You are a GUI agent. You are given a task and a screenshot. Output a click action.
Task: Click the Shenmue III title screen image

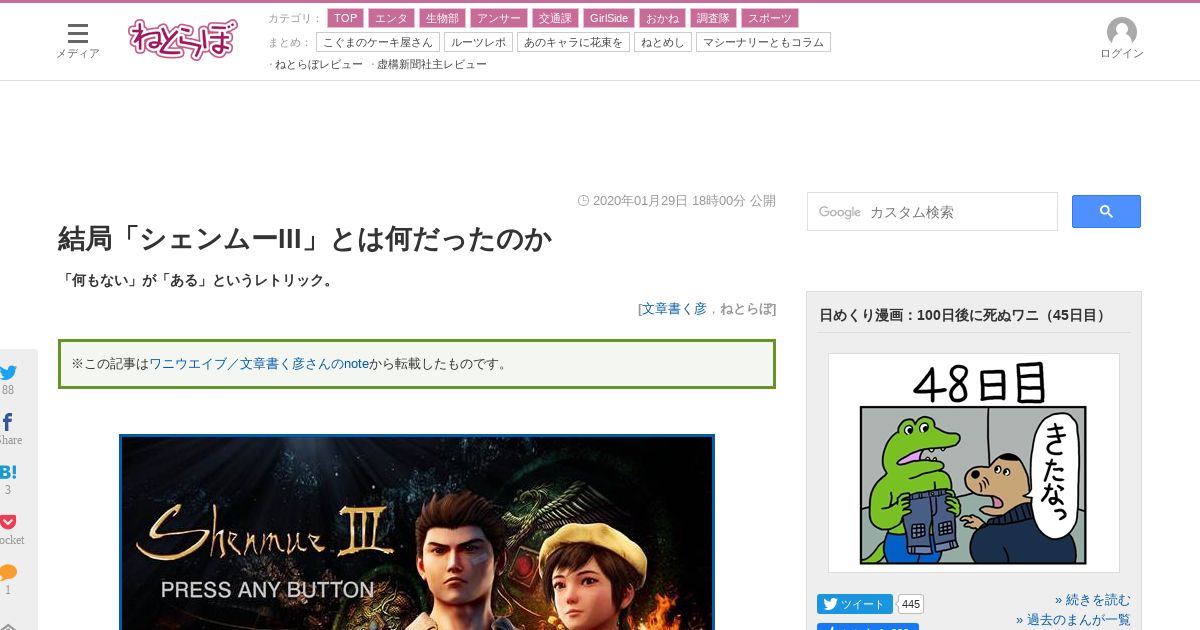tap(417, 532)
